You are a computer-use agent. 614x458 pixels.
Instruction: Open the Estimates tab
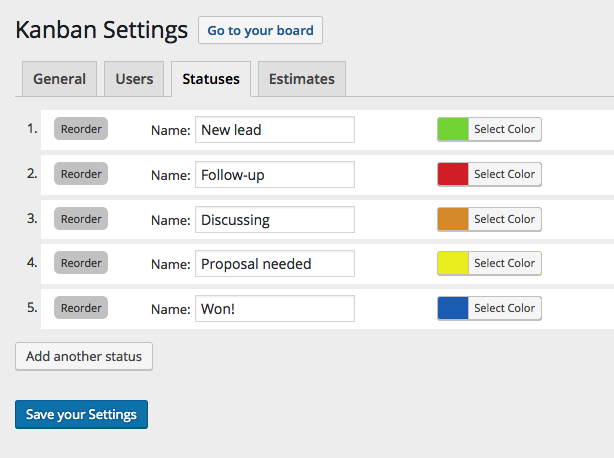tap(302, 79)
